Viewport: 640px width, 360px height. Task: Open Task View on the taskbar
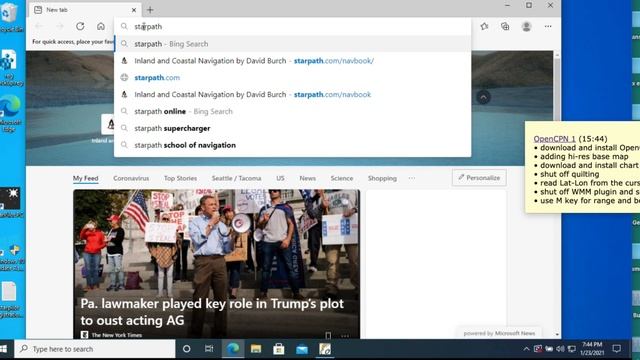[x=209, y=349]
